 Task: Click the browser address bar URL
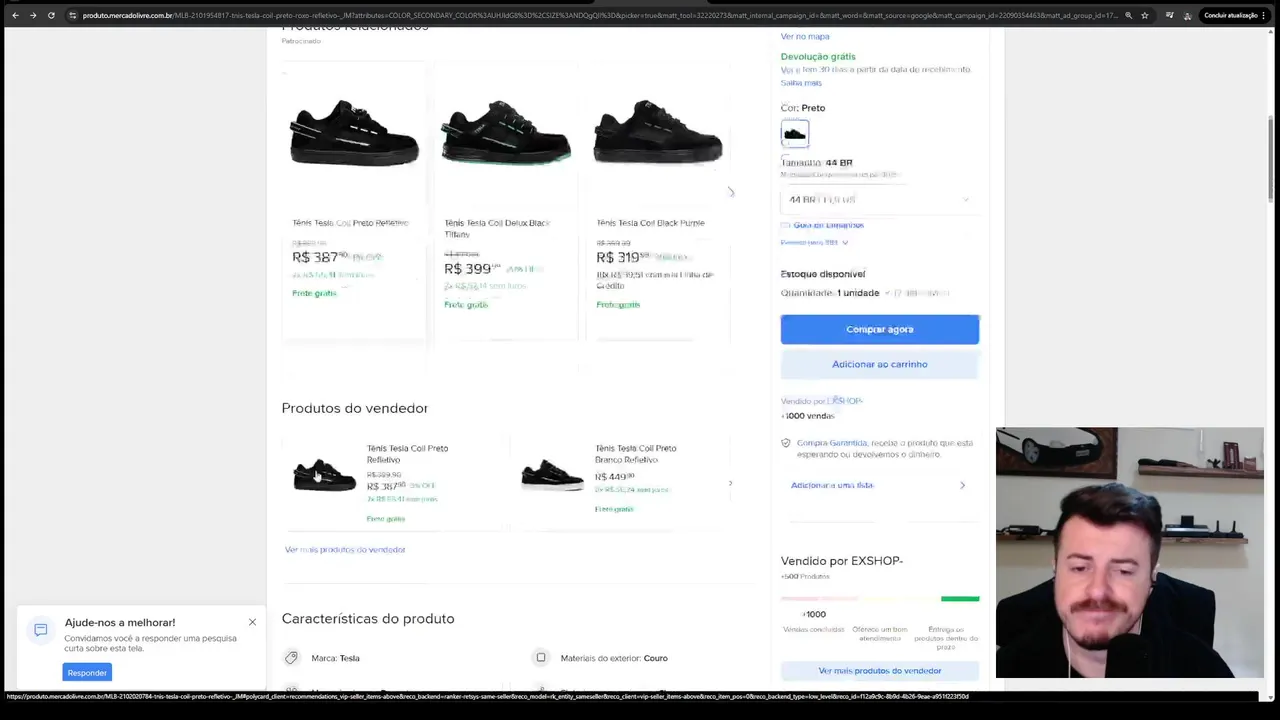pyautogui.click(x=600, y=15)
